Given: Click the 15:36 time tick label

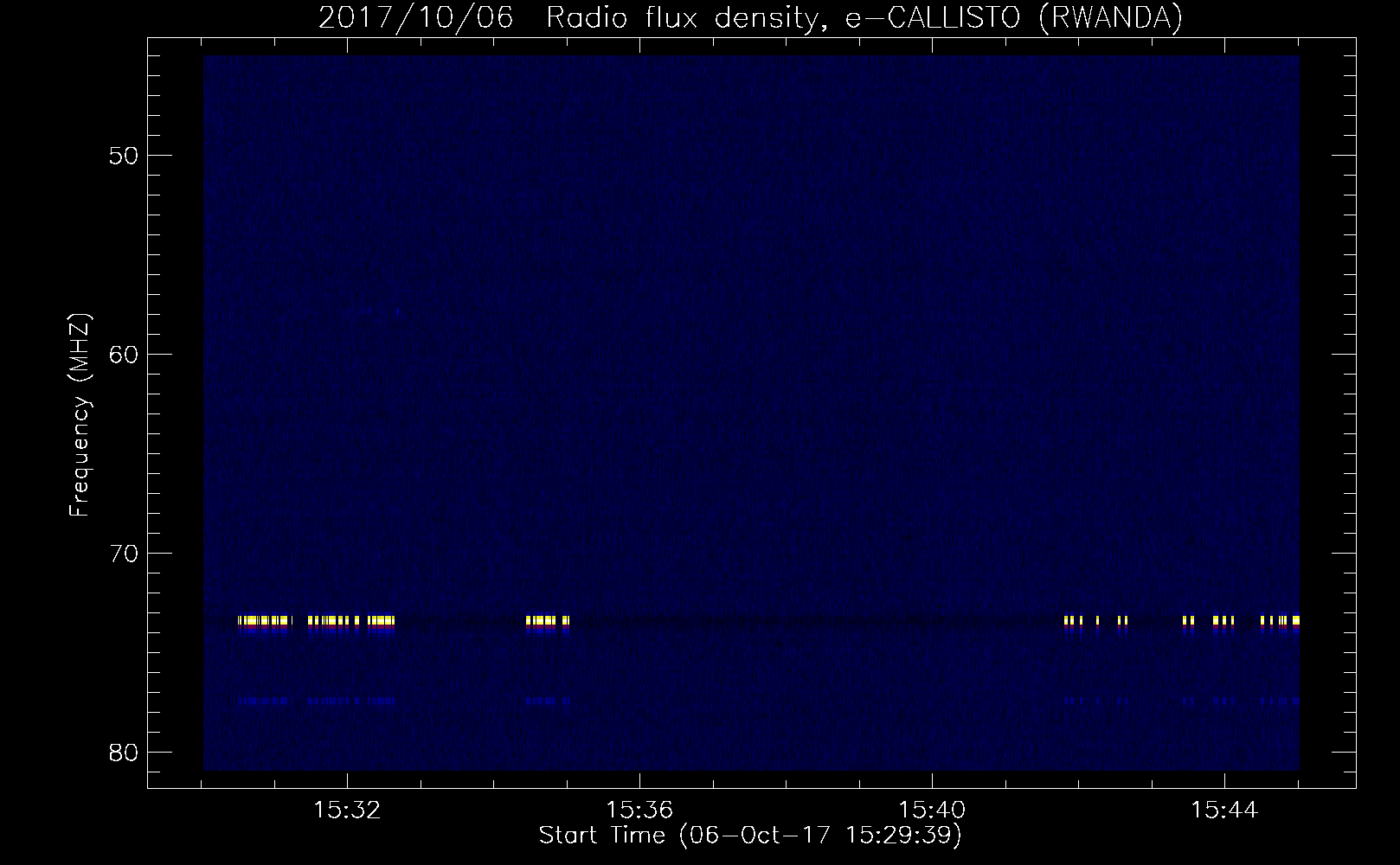Looking at the screenshot, I should tap(639, 811).
